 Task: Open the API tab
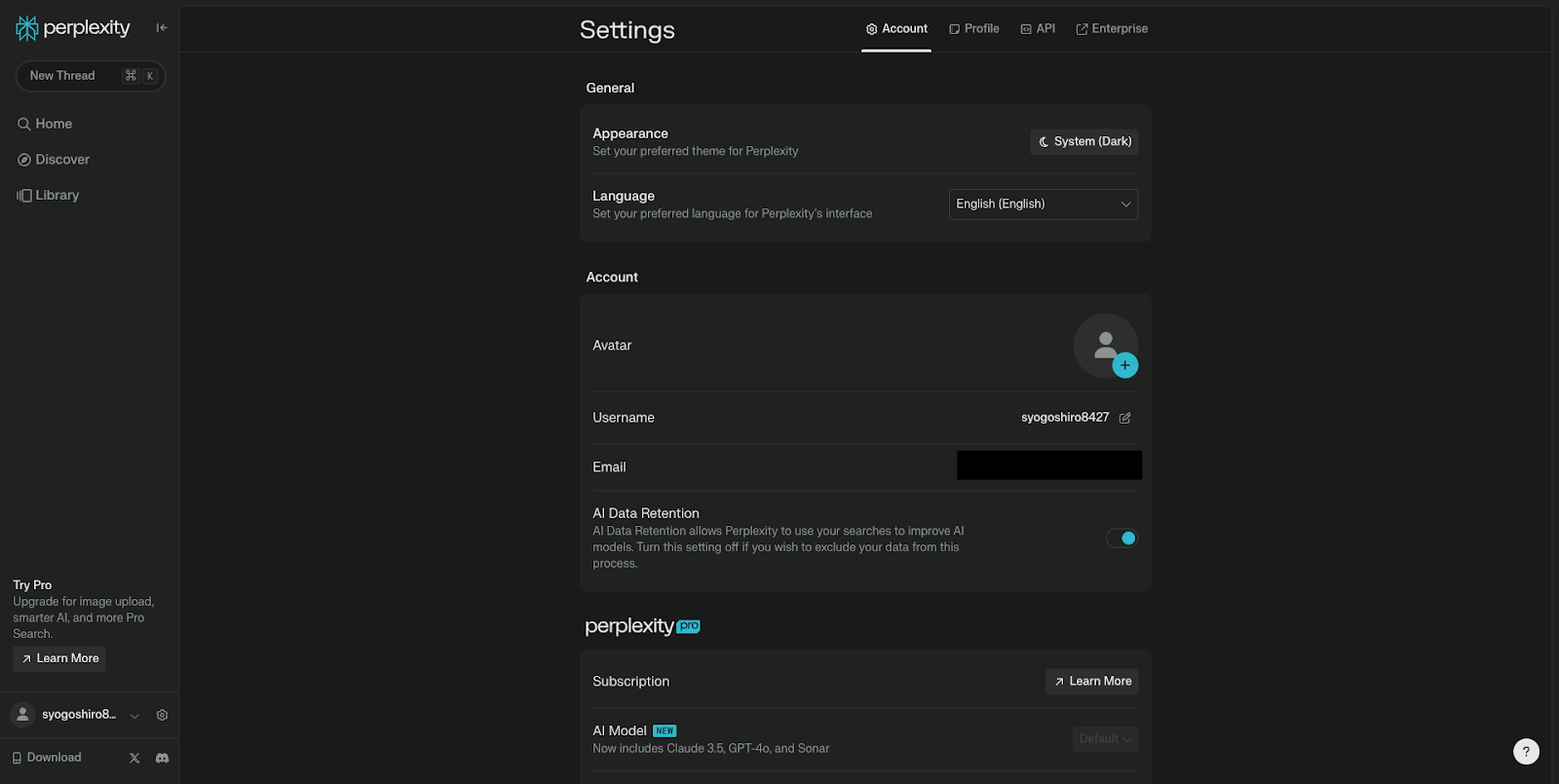pos(1038,29)
